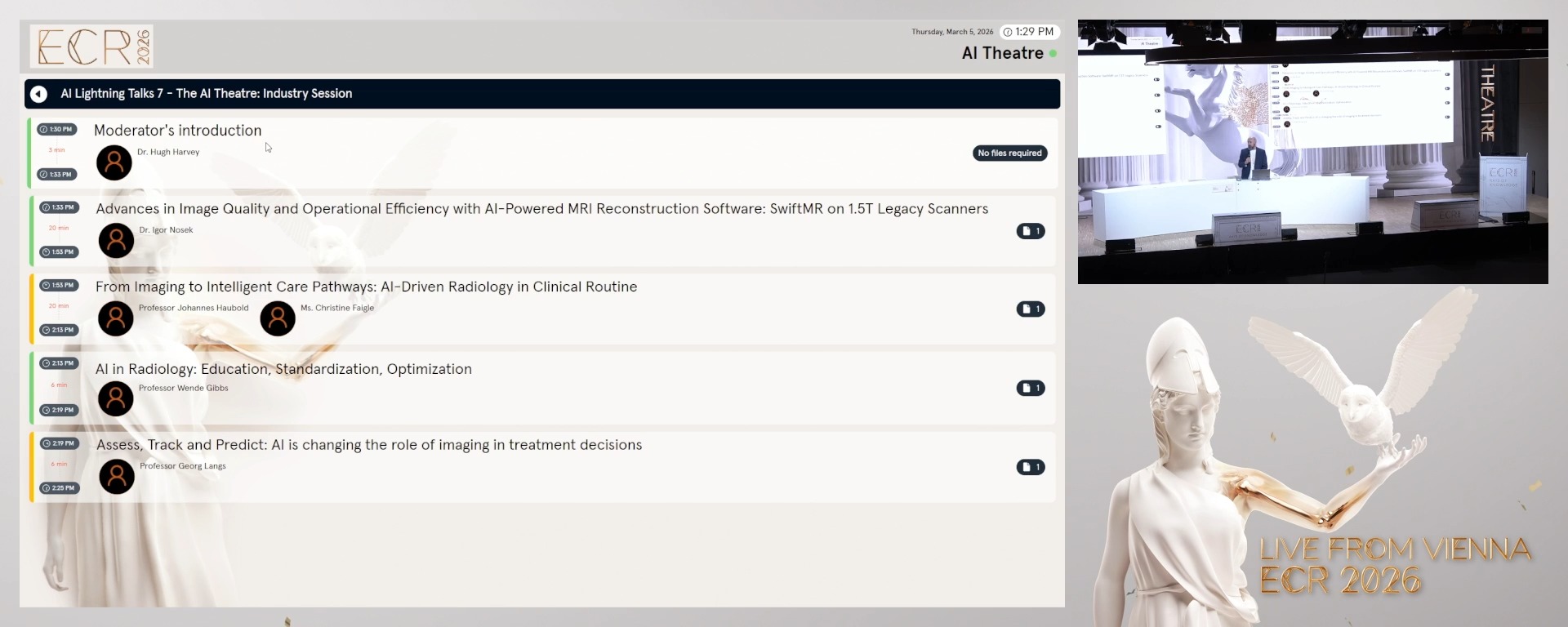
Task: Click Dr. Hugh Harvey's avatar icon
Action: tap(114, 162)
